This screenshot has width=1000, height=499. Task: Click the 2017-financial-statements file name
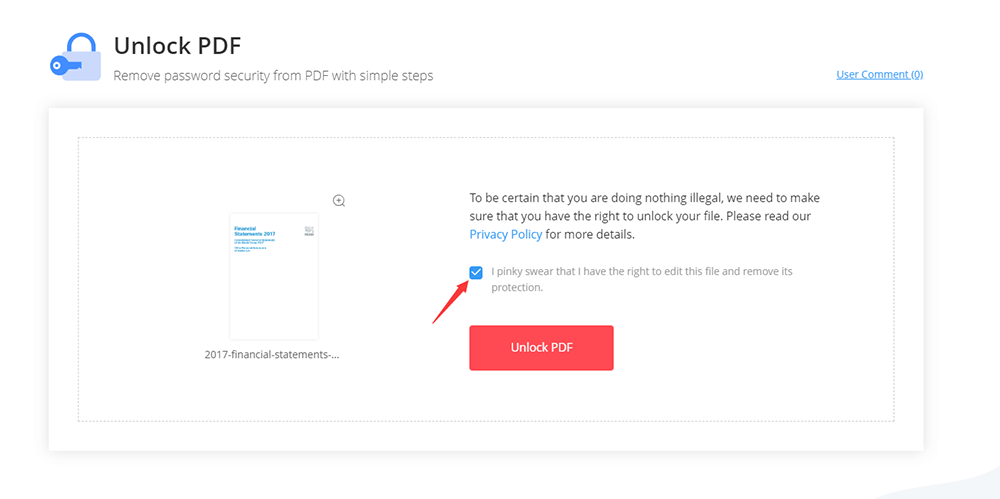272,354
